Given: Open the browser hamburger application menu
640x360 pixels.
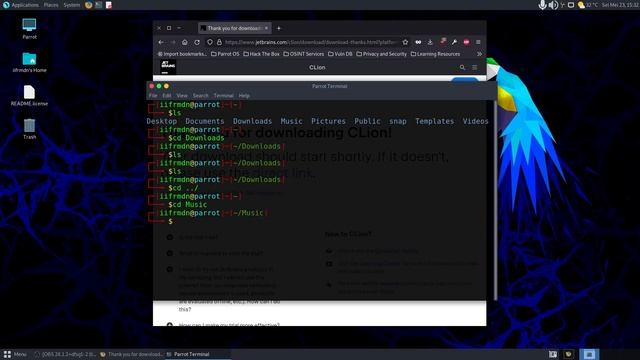Looking at the screenshot, I should 478,42.
